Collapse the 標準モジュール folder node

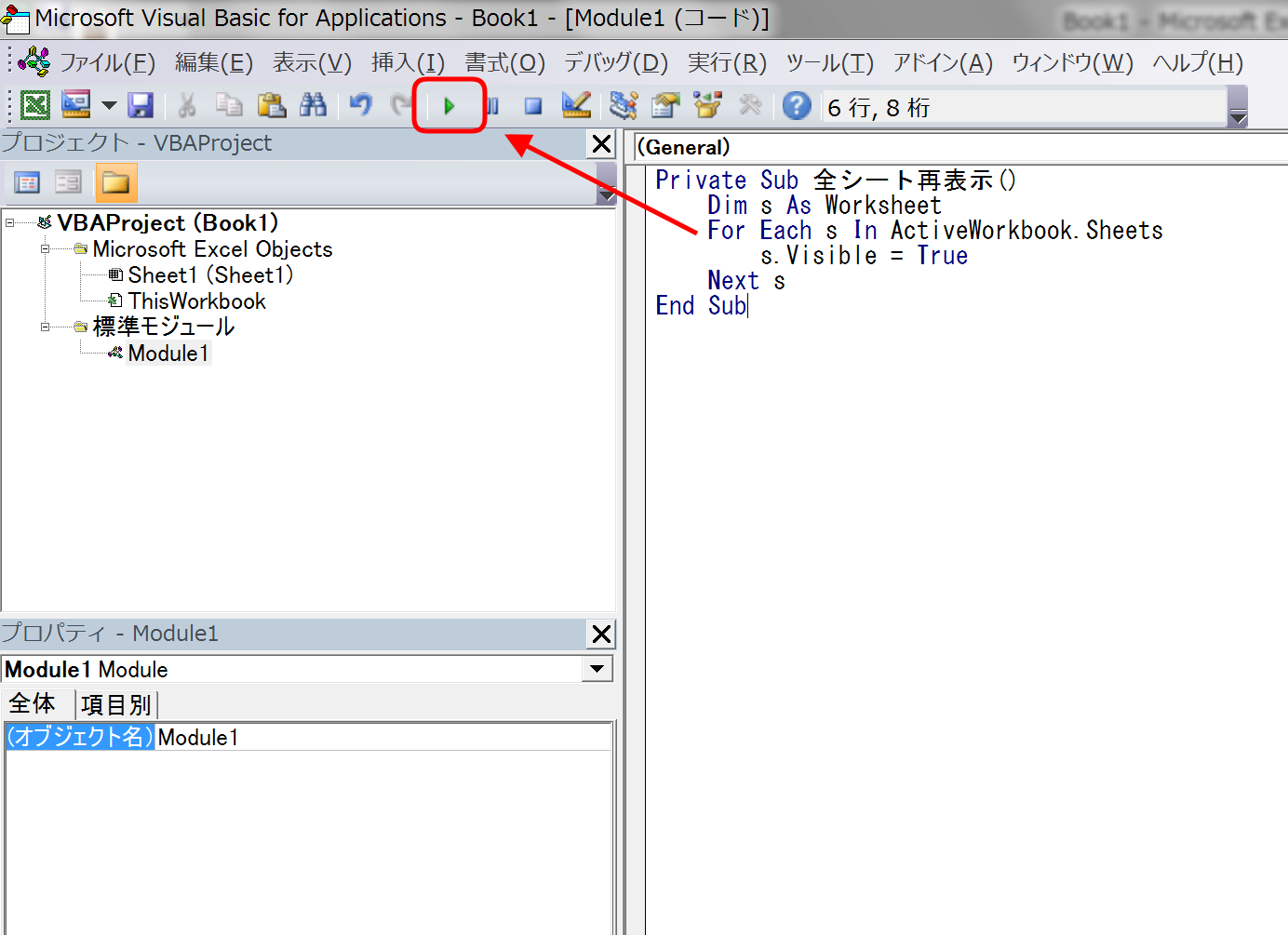click(45, 327)
